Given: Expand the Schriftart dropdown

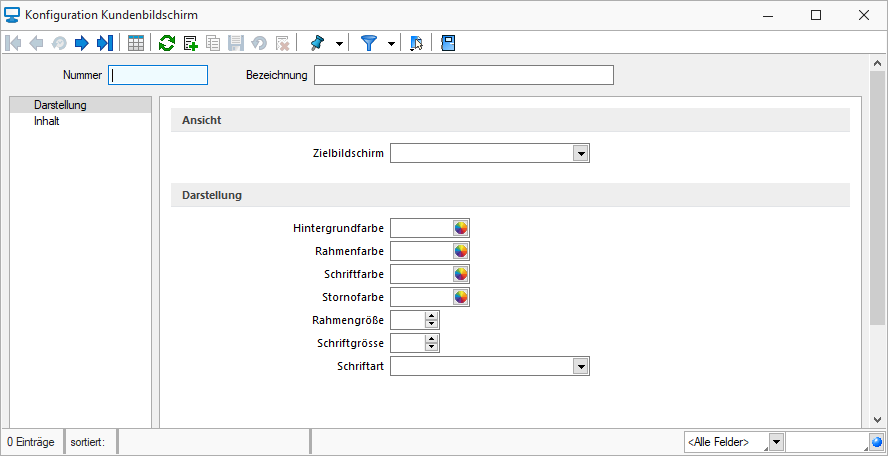Looking at the screenshot, I should pos(580,366).
